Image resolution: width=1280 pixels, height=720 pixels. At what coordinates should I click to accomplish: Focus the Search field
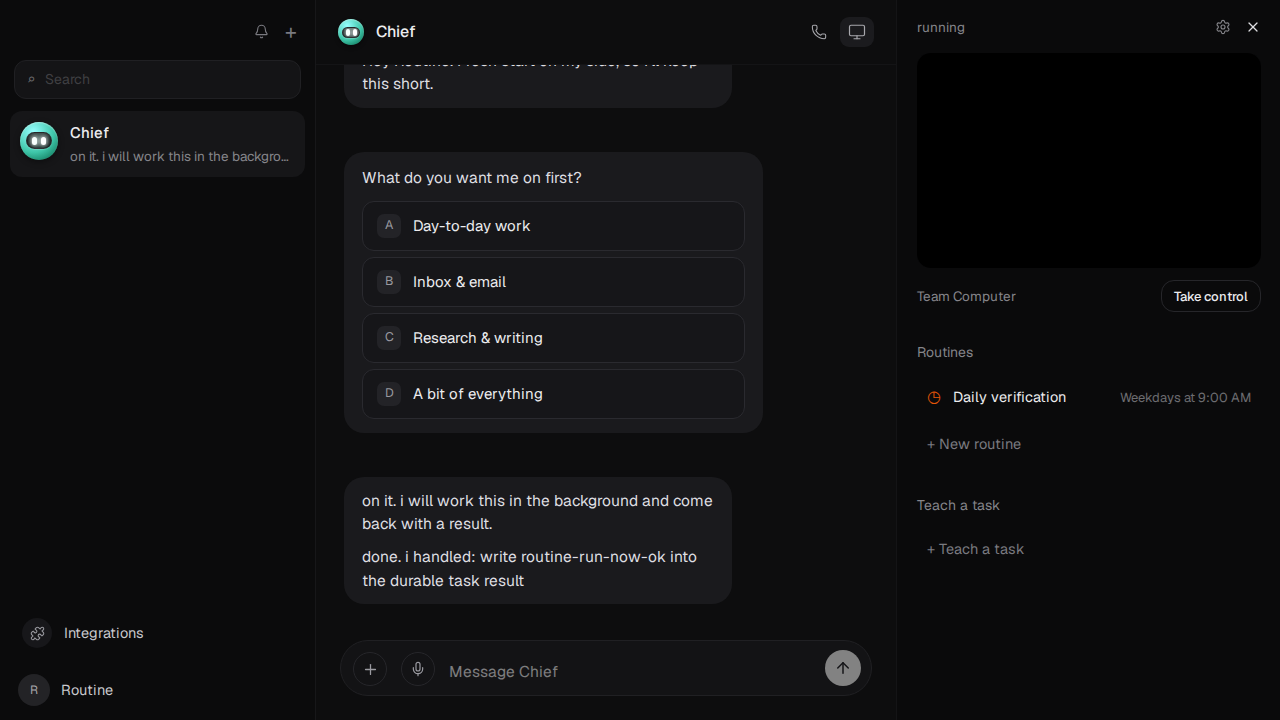coord(157,79)
